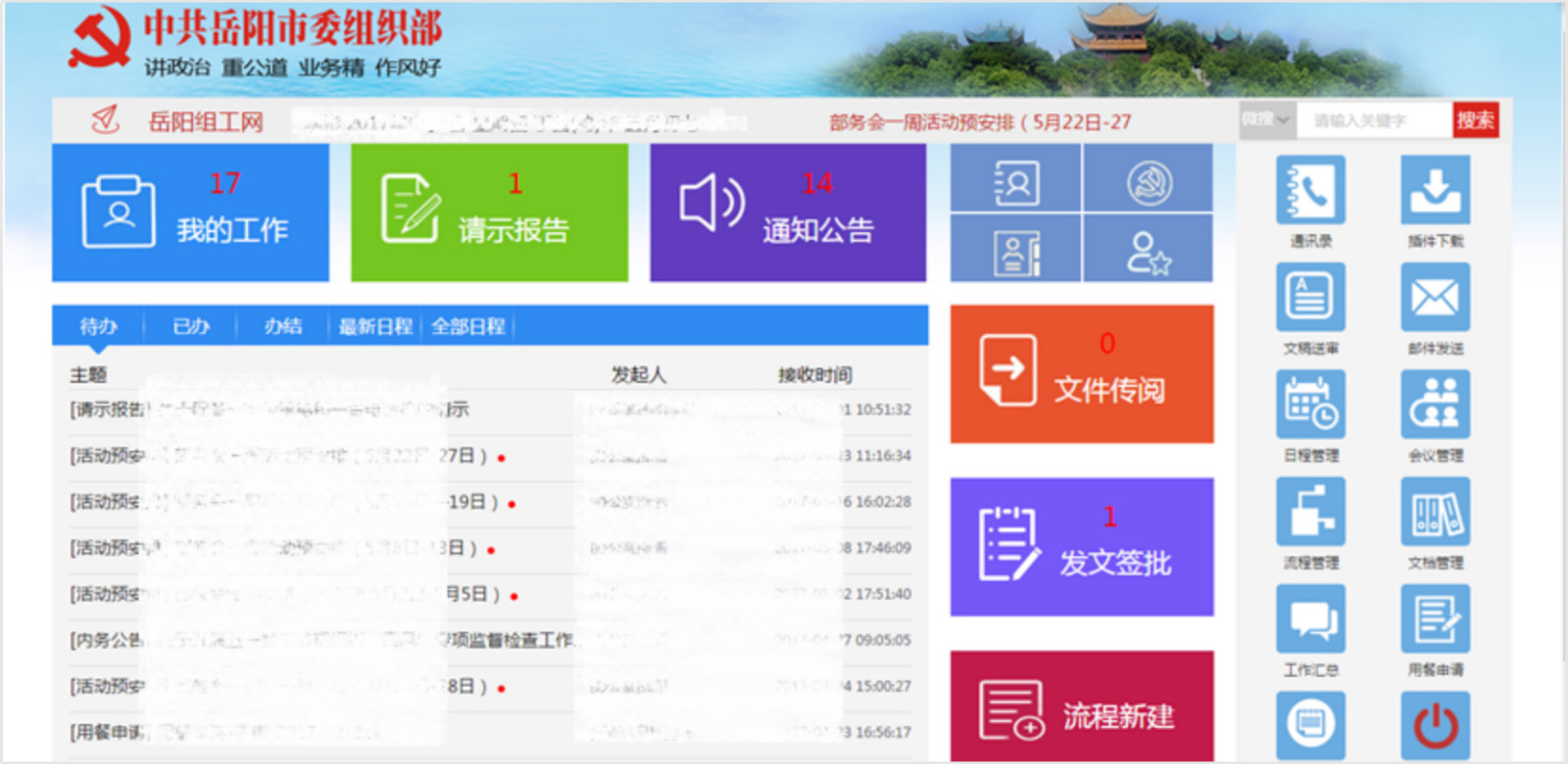The image size is (1568, 764).
Task: Open the 通知公告 purple tile
Action: point(788,213)
